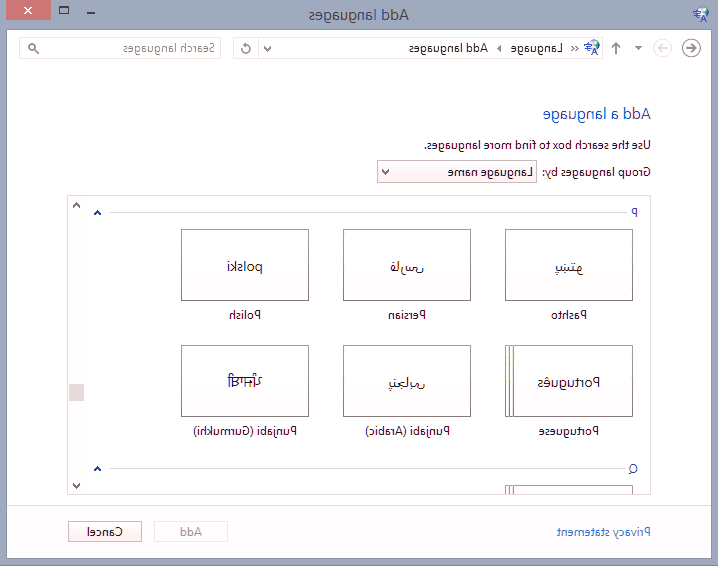Open the Privacy statement link
This screenshot has width=718, height=566.
[x=603, y=532]
